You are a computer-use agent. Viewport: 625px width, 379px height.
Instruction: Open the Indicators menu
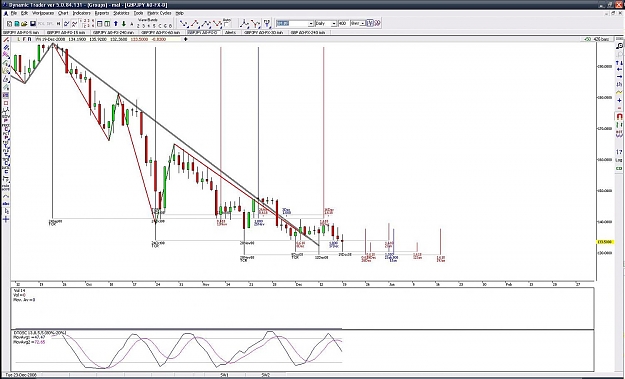(x=82, y=13)
